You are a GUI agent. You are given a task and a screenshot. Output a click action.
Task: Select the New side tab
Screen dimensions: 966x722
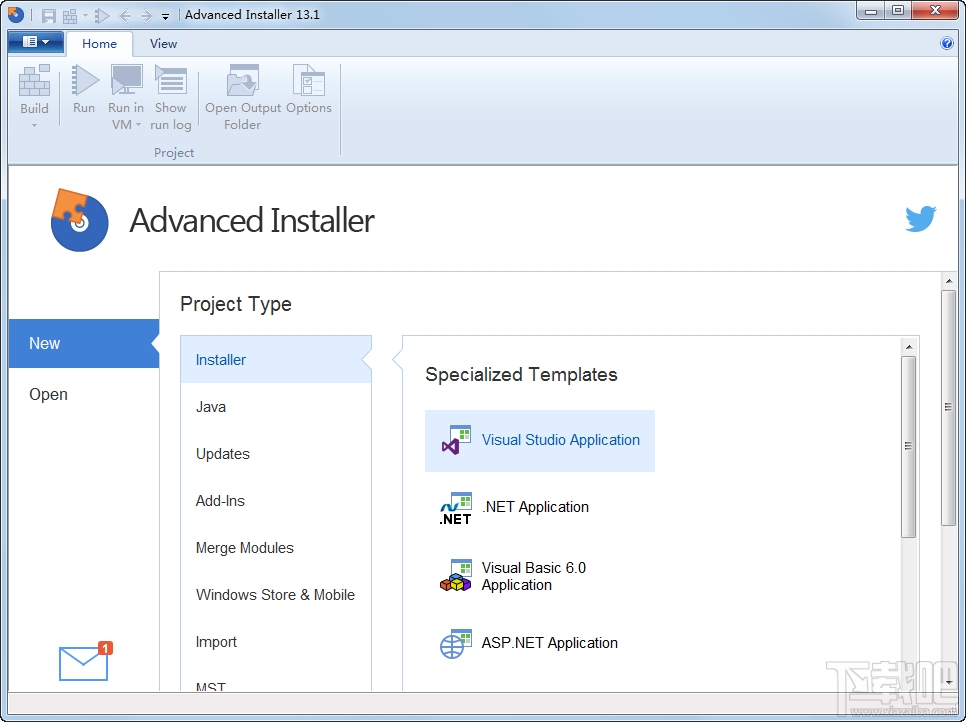(x=84, y=343)
